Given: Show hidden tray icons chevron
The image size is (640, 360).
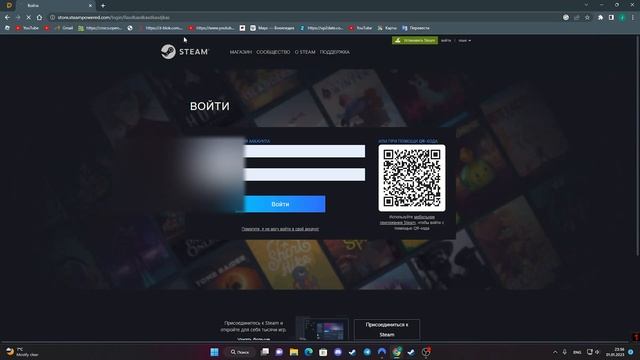Looking at the screenshot, I should tap(555, 352).
